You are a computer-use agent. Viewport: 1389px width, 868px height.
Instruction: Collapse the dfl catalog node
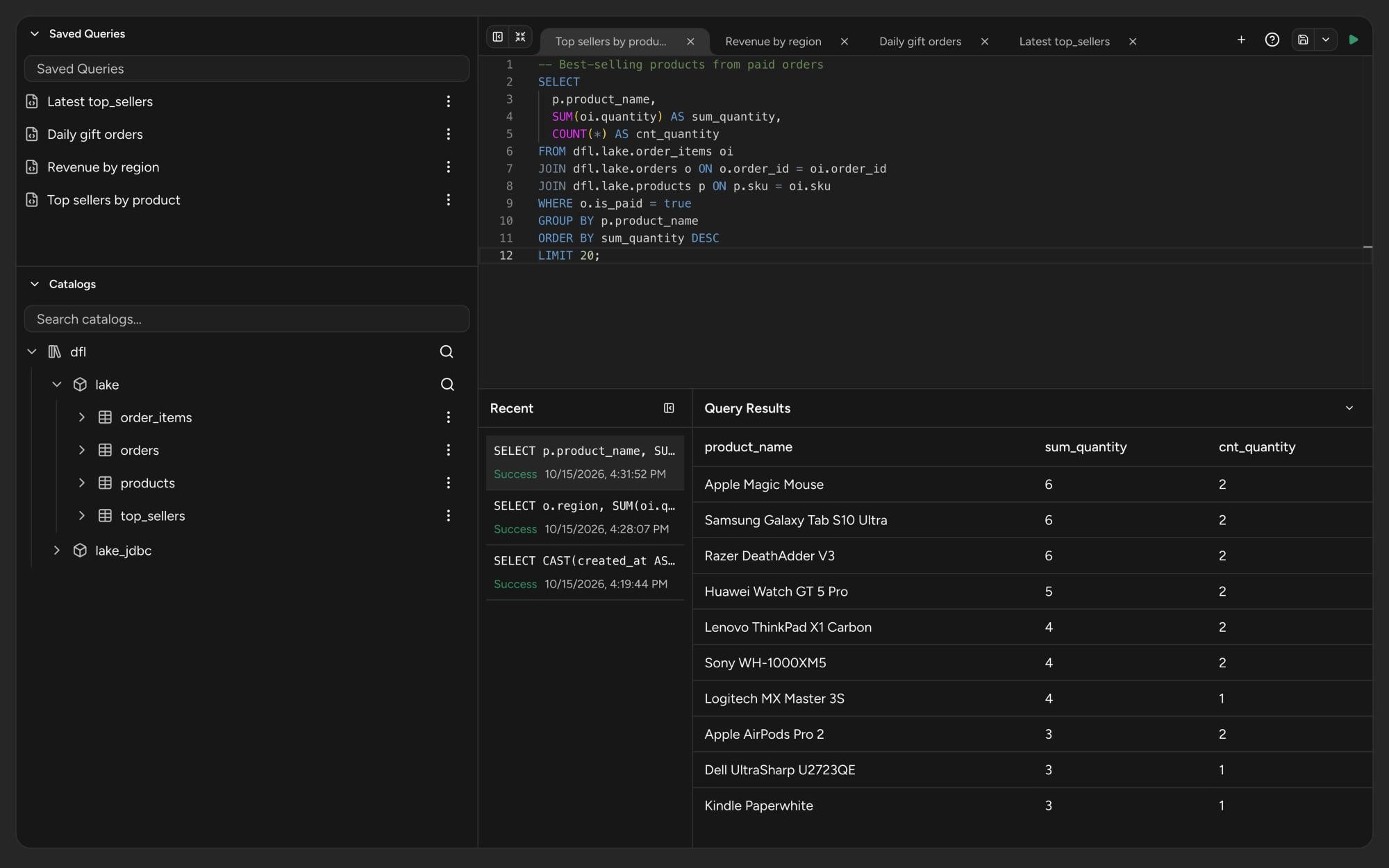click(x=32, y=352)
